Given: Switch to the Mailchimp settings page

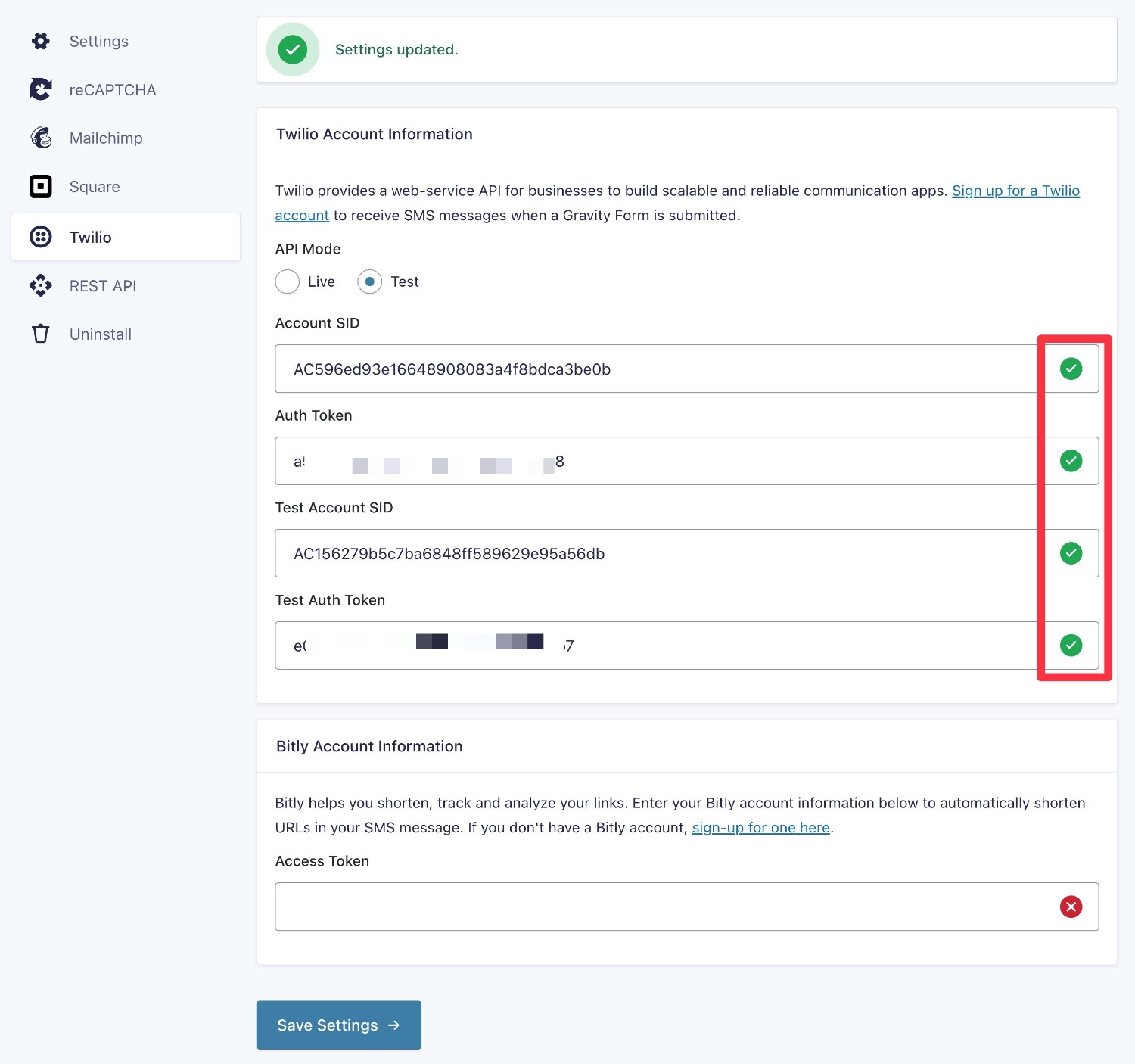Looking at the screenshot, I should click(105, 137).
